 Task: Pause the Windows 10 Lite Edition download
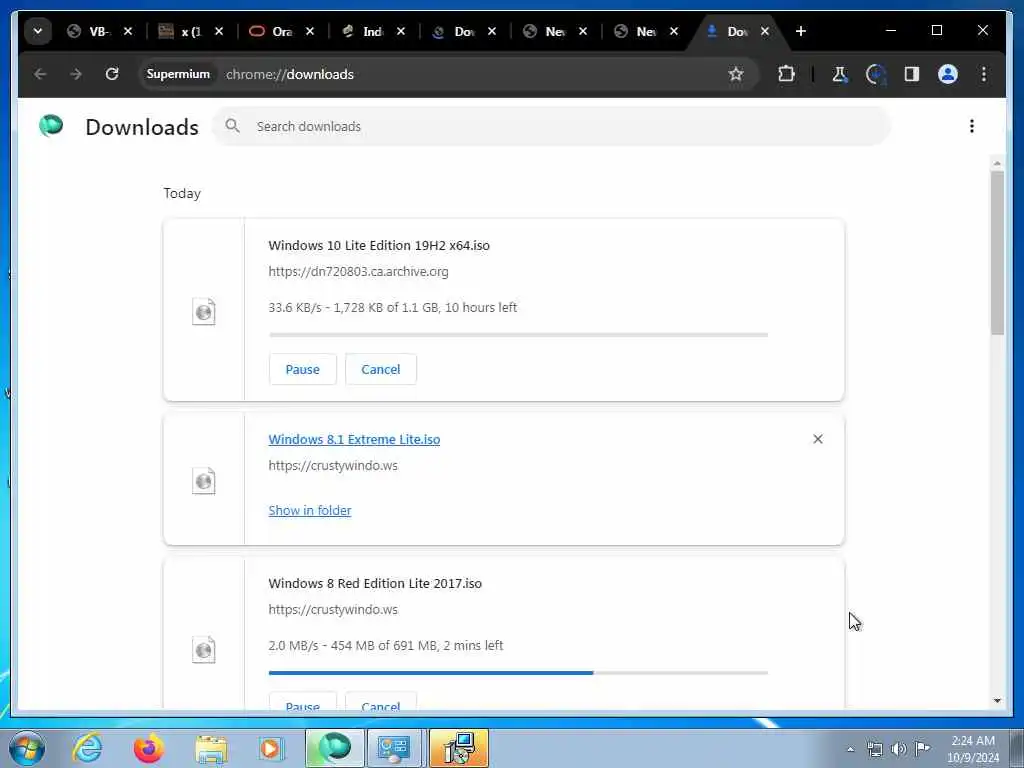click(302, 369)
